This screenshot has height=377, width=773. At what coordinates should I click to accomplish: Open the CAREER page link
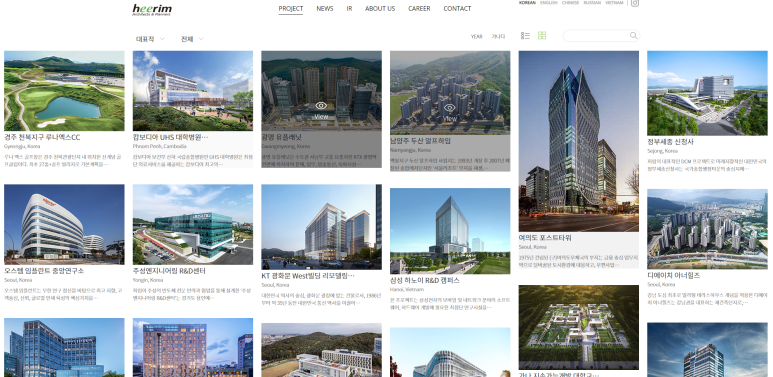click(419, 8)
